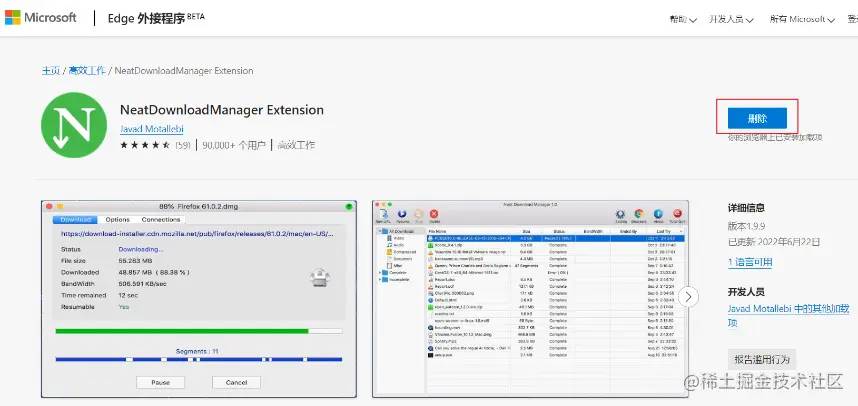Go to the 主页 breadcrumb
Viewport: 858px width, 406px height.
pos(51,71)
